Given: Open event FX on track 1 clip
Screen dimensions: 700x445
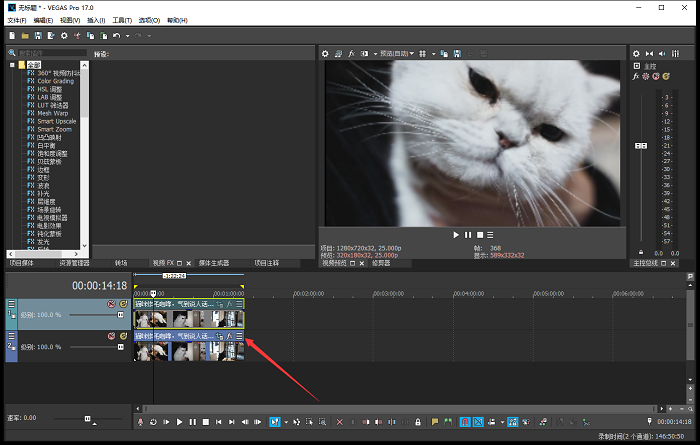Looking at the screenshot, I should [x=228, y=303].
